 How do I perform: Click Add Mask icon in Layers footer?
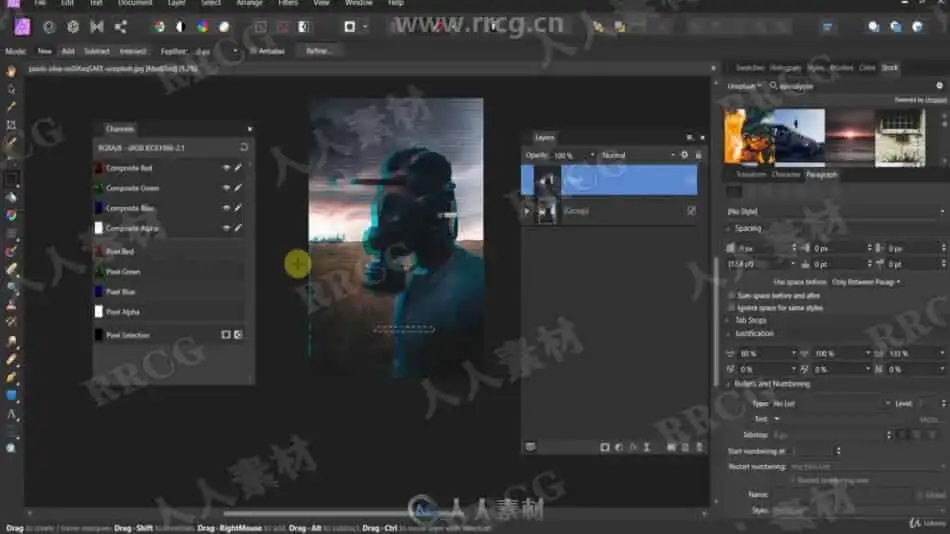point(605,447)
